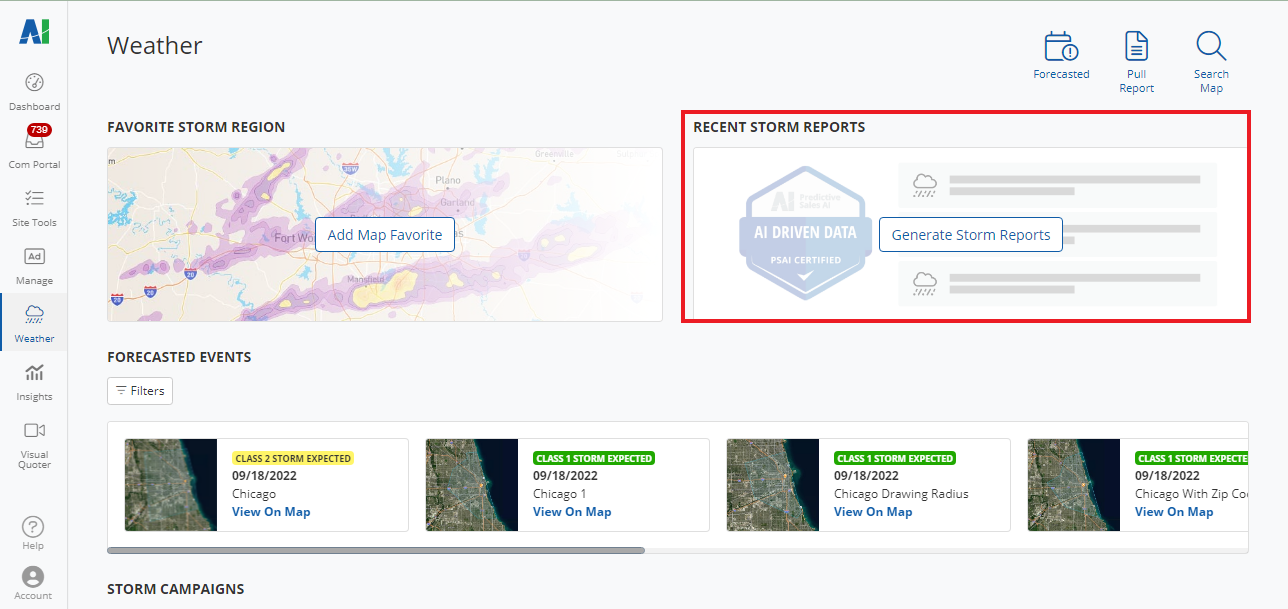Open Com Portal inbox icon
Screen dimensions: 1288x609
click(x=34, y=141)
